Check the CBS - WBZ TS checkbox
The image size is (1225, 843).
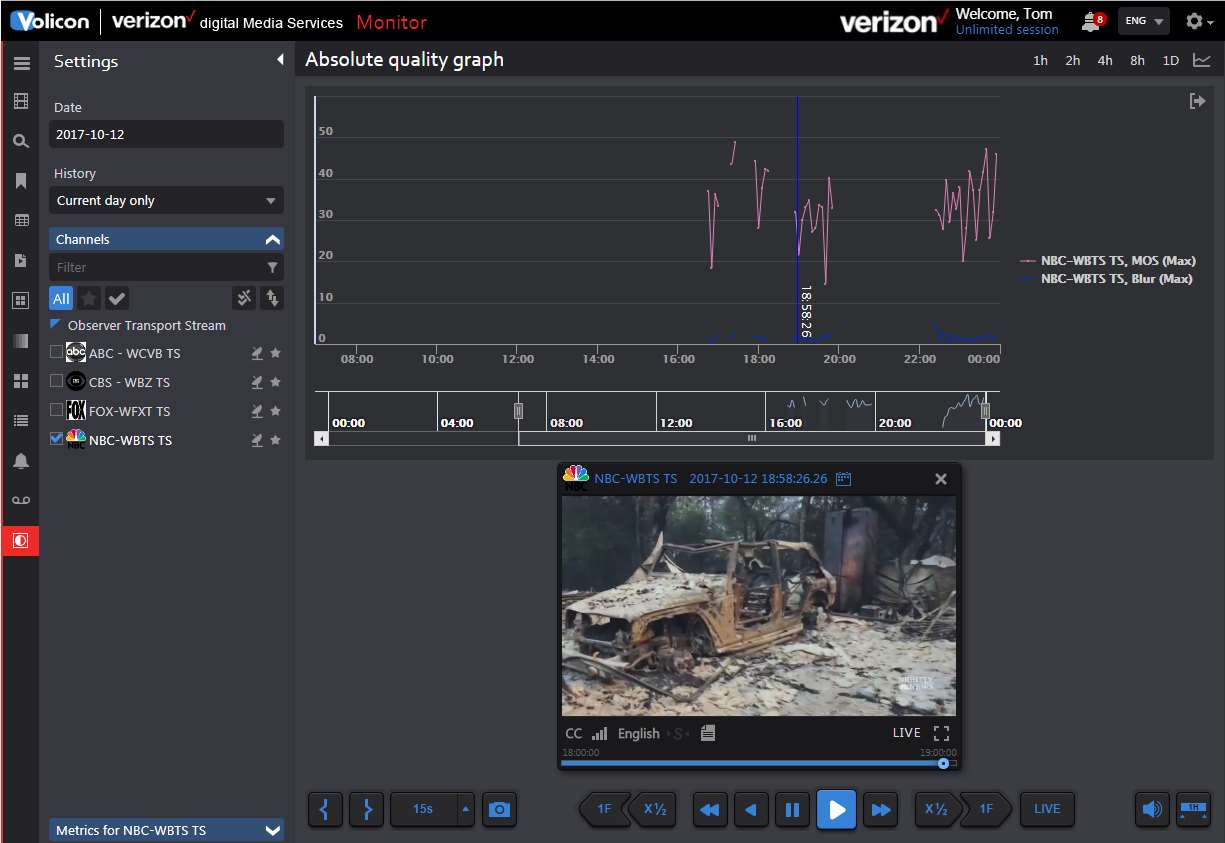pyautogui.click(x=56, y=381)
